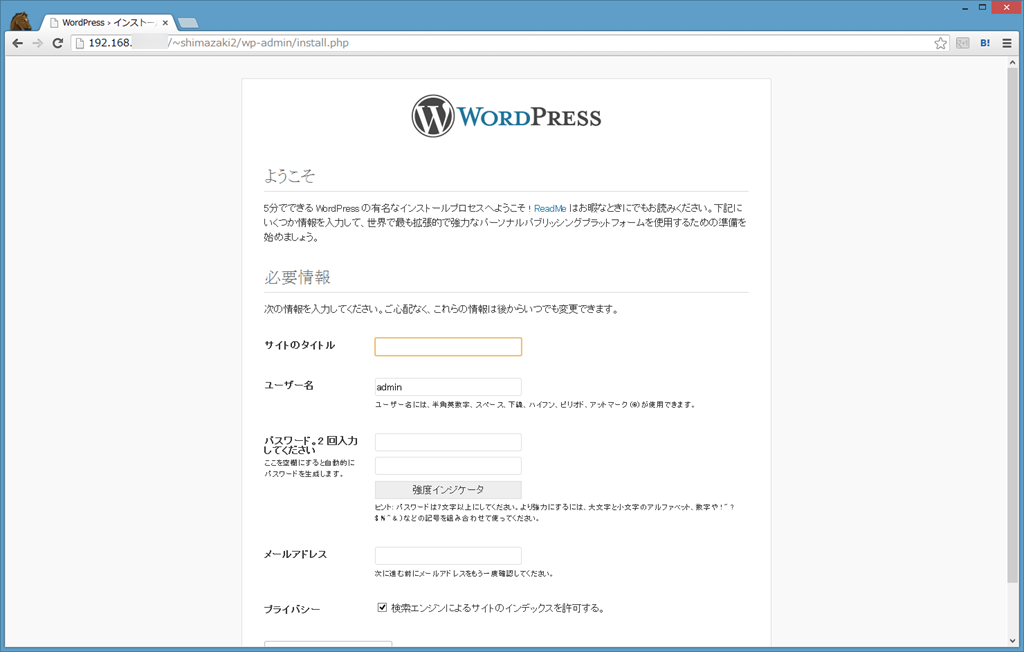Click the vertical scrollbar thumb
1024x652 pixels.
pos(1012,325)
